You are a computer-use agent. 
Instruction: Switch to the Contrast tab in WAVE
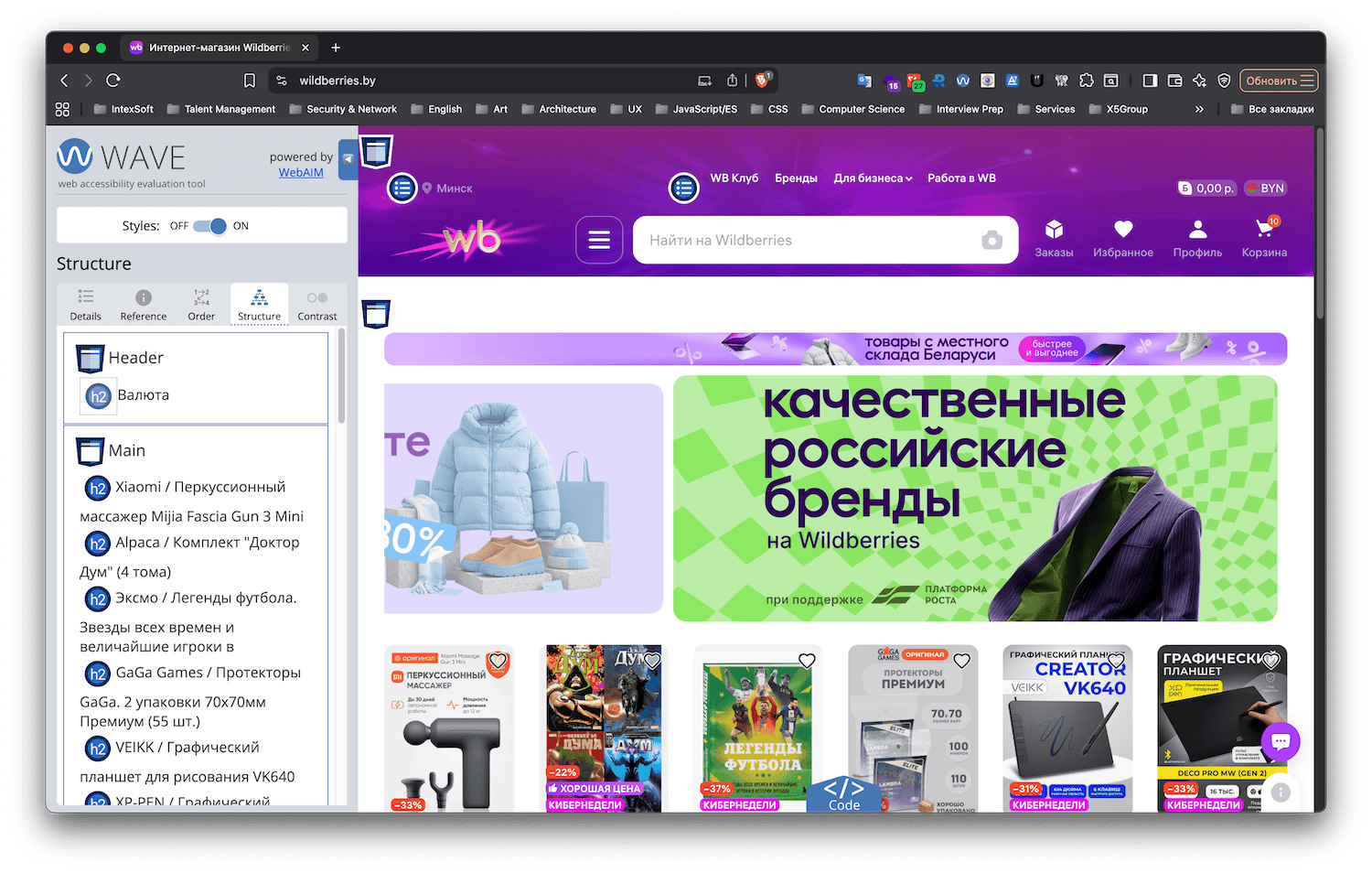click(x=317, y=304)
